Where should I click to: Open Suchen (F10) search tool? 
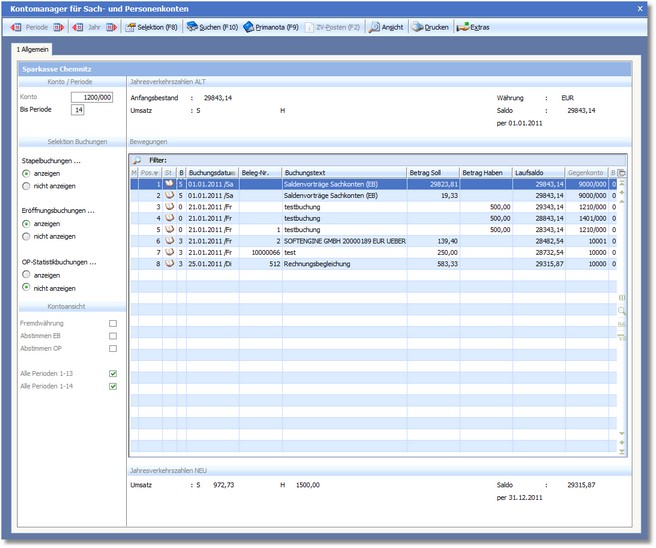(212, 27)
